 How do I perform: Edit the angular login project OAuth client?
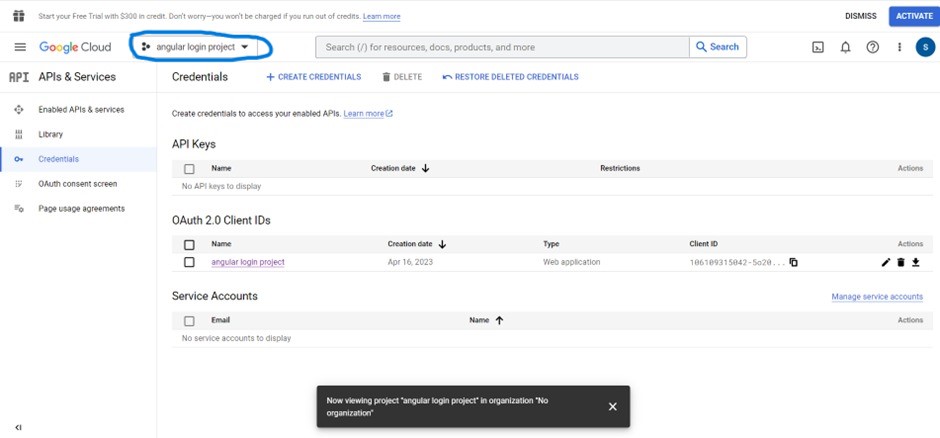coord(885,263)
